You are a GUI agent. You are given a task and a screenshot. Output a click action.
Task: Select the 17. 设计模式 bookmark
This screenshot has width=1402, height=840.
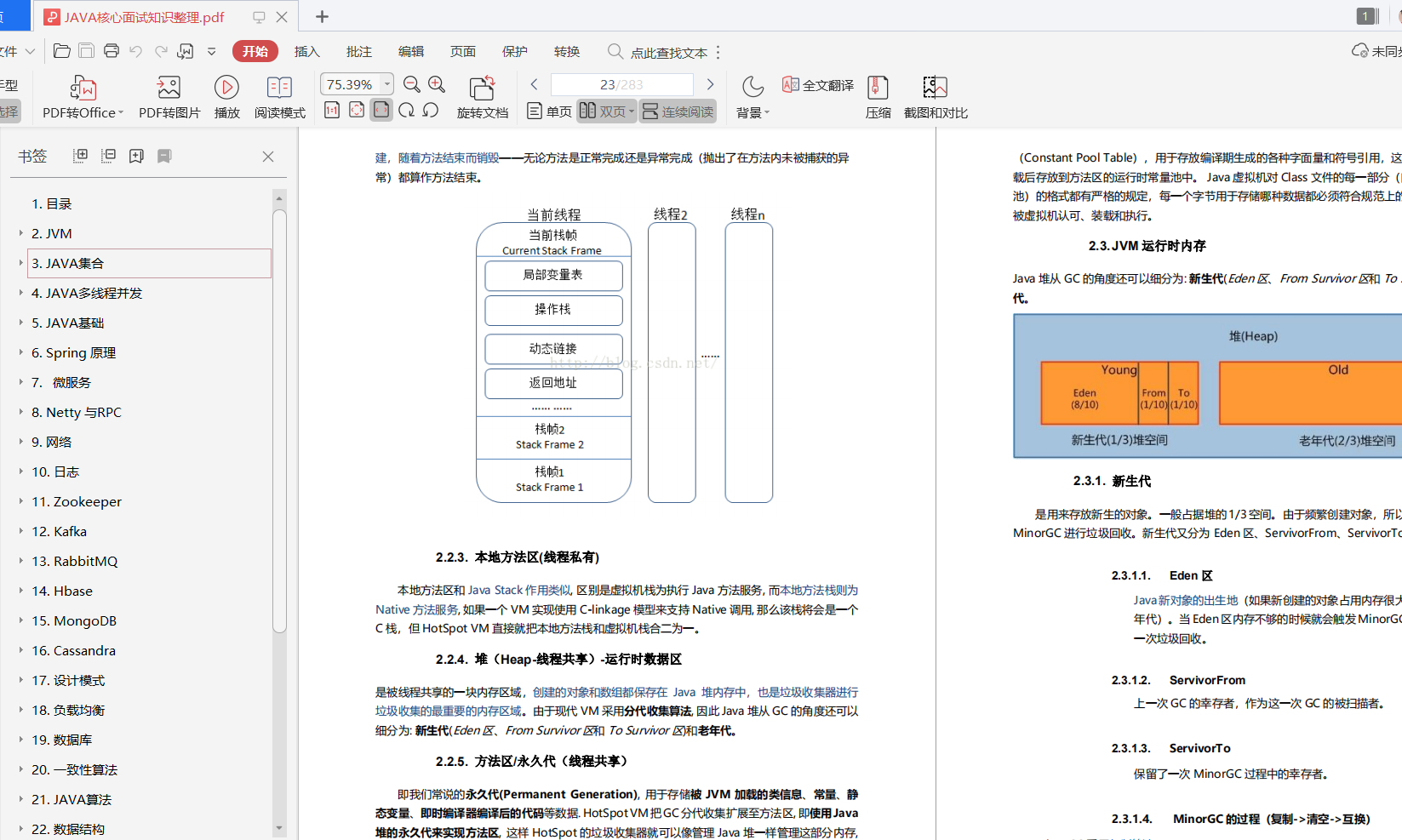point(68,680)
